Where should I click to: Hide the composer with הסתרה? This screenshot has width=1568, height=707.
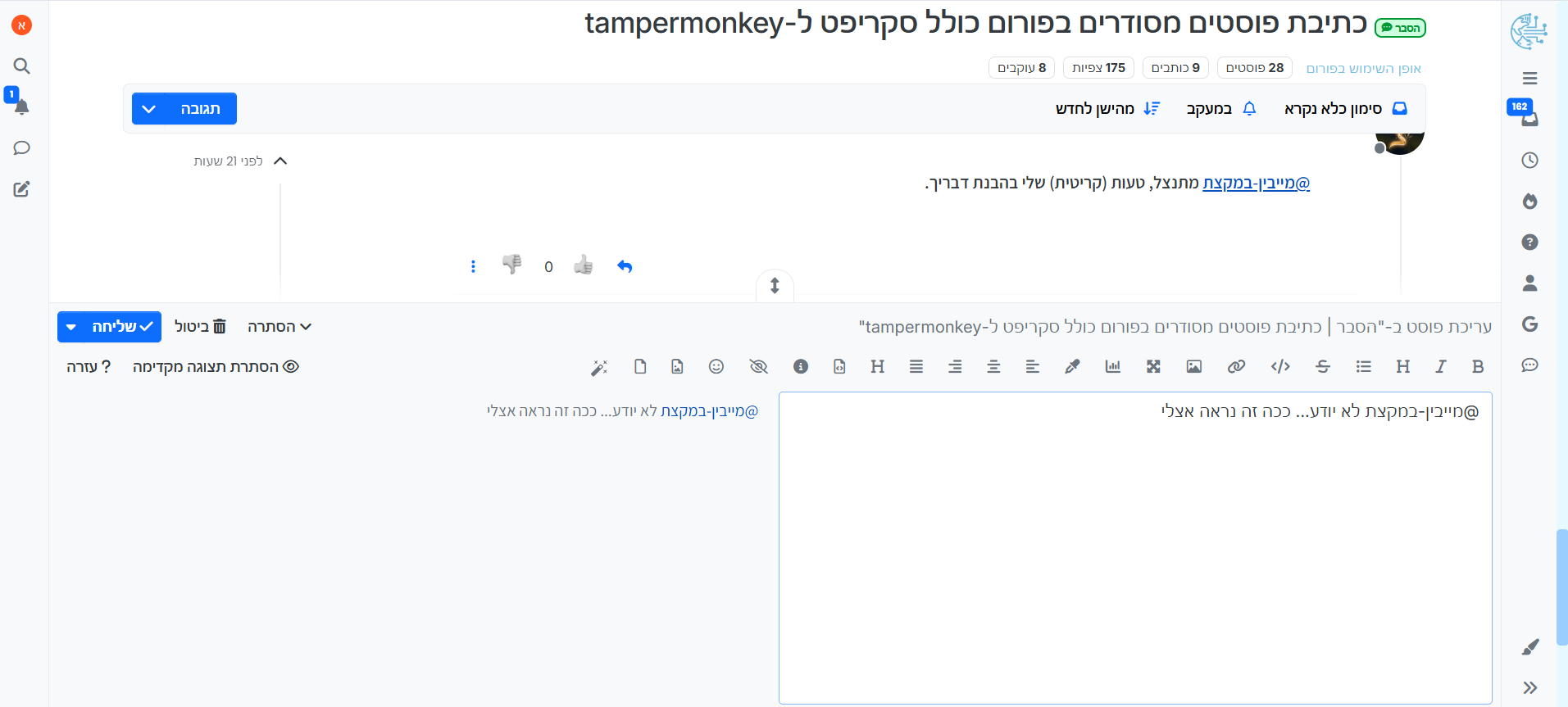pos(280,327)
